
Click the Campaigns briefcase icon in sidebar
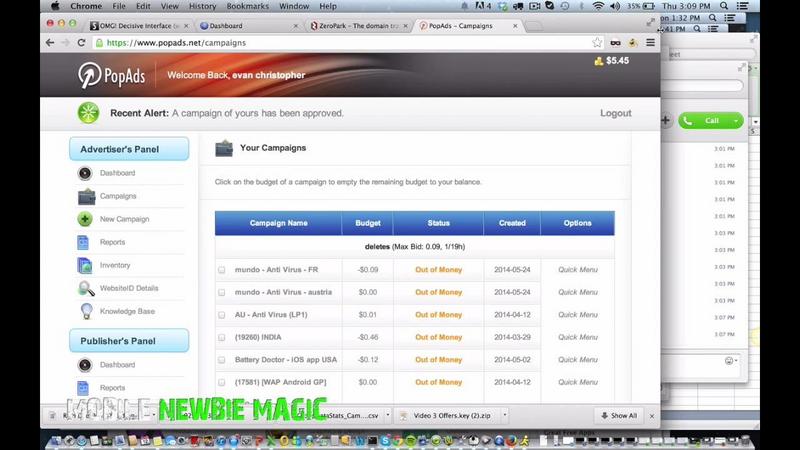pyautogui.click(x=86, y=196)
